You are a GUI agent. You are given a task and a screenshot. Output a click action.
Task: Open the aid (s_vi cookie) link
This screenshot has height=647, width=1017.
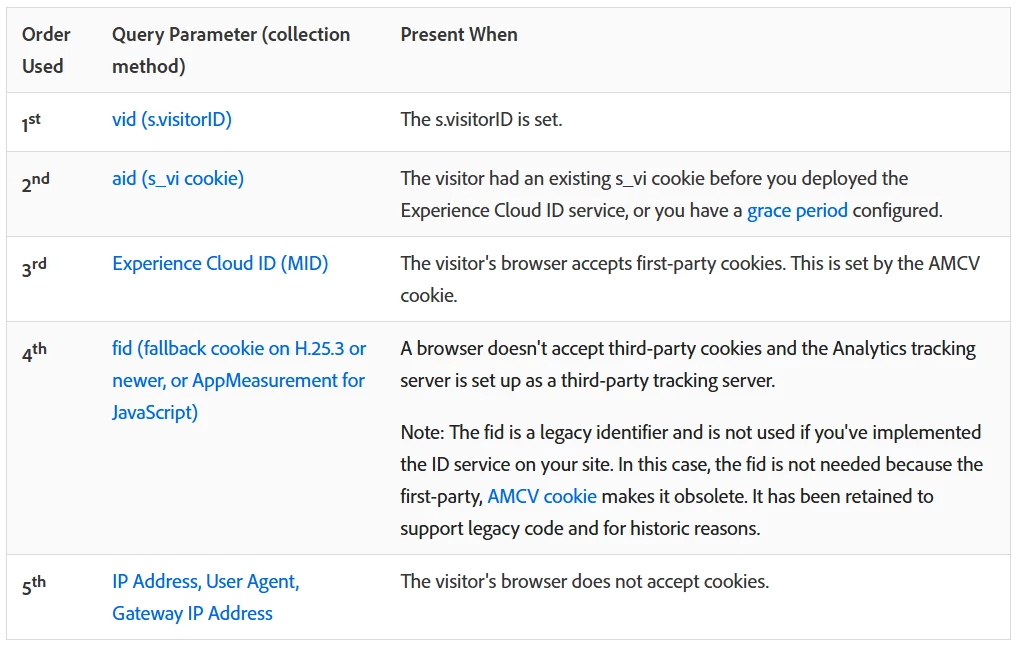click(x=177, y=179)
